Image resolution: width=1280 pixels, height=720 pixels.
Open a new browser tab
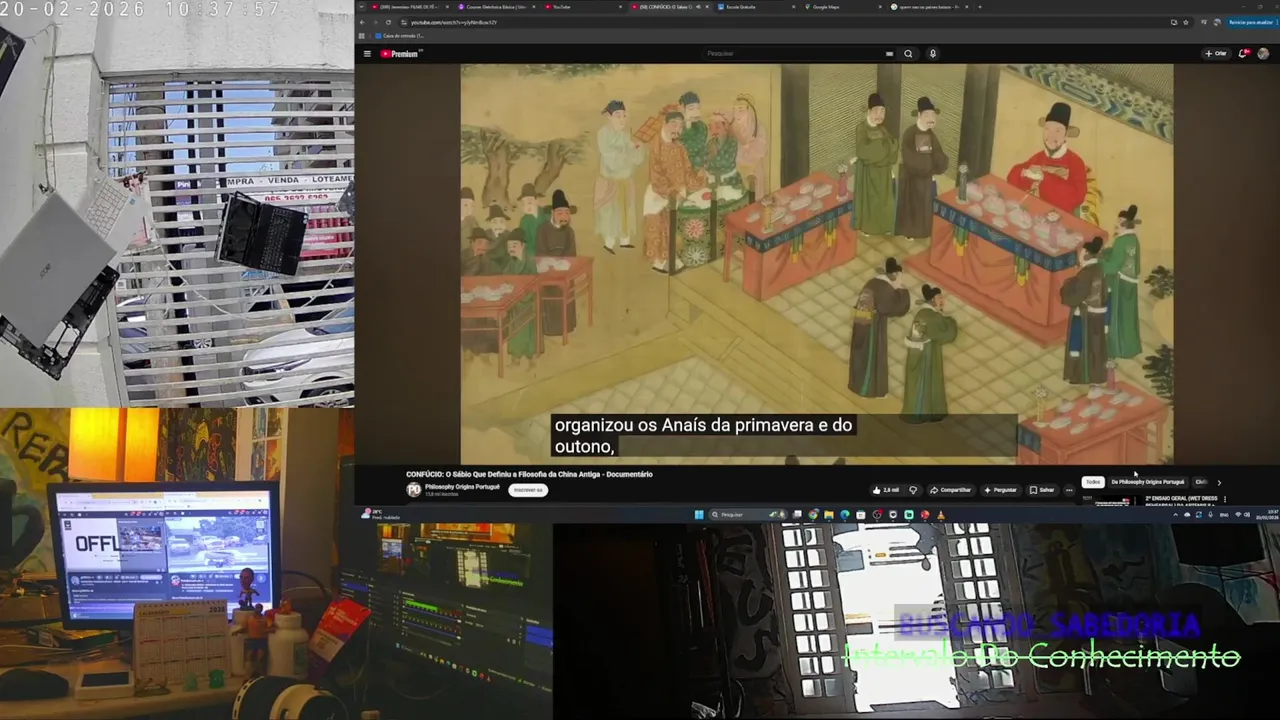pyautogui.click(x=979, y=7)
